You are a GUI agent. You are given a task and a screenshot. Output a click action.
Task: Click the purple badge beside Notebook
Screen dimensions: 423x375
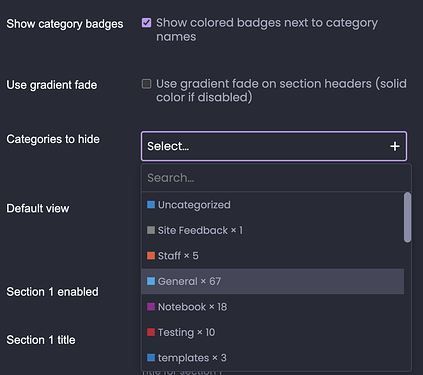[151, 307]
